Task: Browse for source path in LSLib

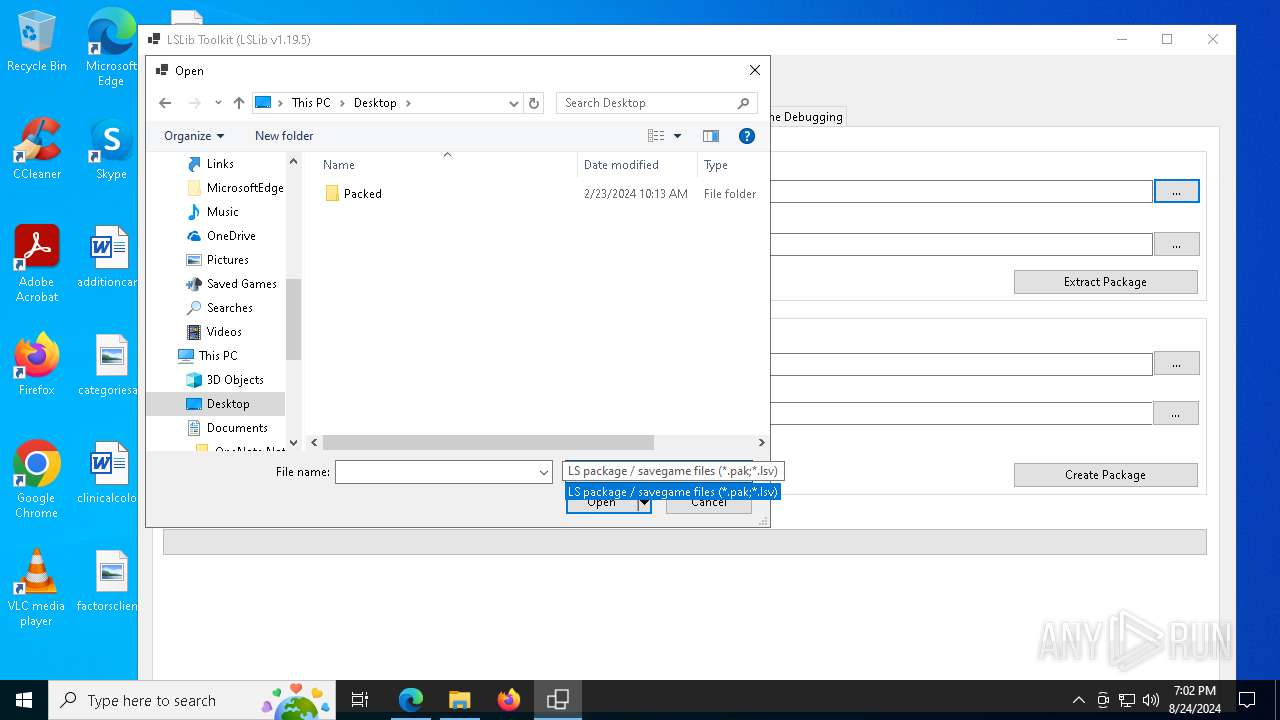Action: tap(1176, 364)
